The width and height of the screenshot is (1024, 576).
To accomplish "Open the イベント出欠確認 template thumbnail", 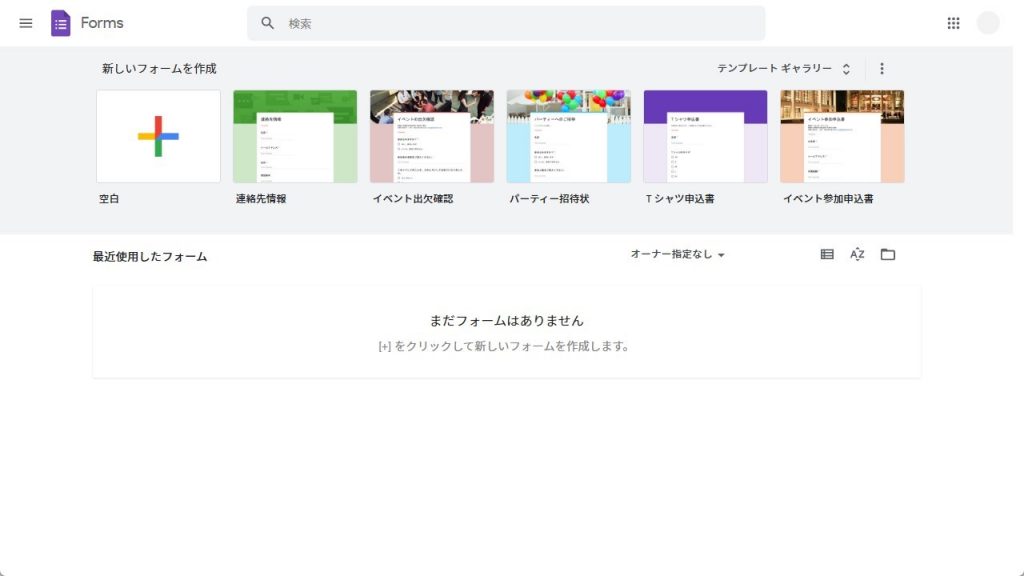I will click(x=432, y=136).
